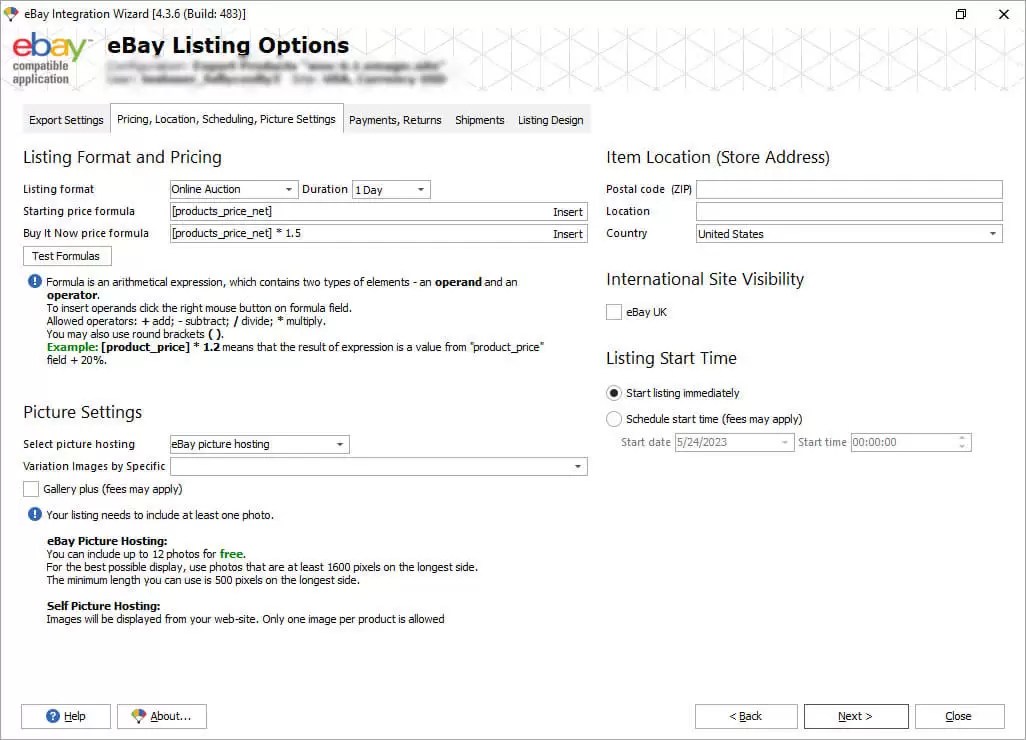Click the Postal code input field
The width and height of the screenshot is (1026, 740).
click(x=848, y=188)
